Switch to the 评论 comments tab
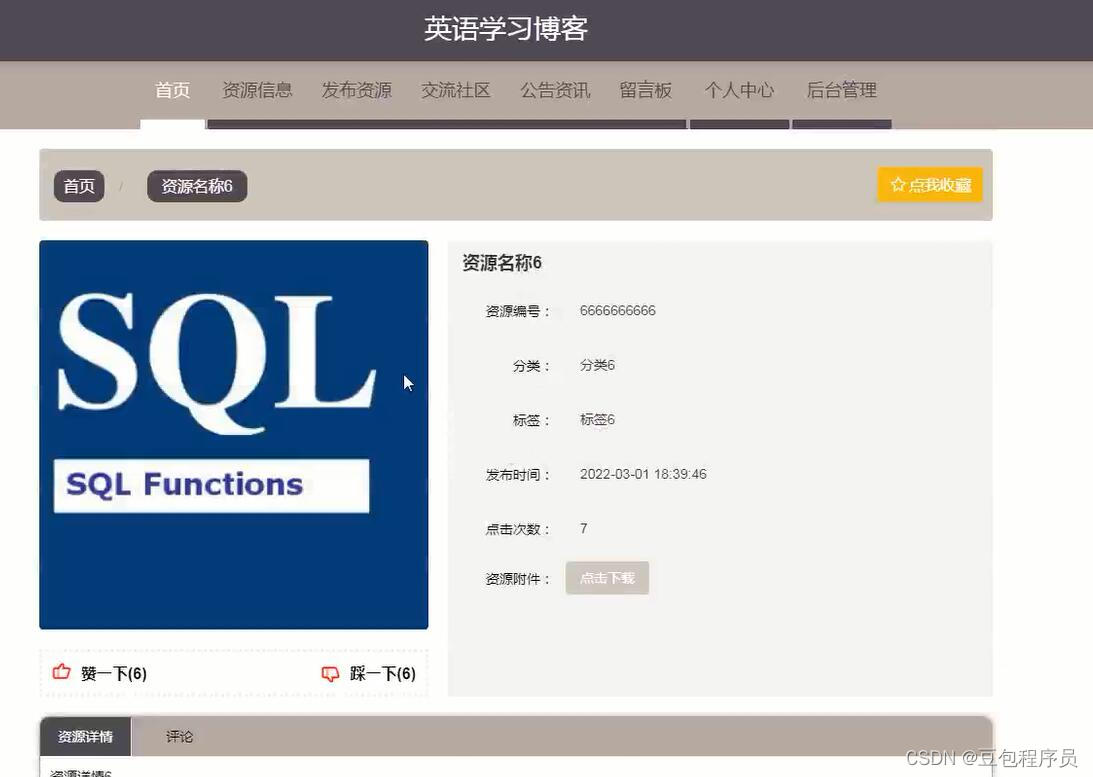Screen dimensions: 1093x777 179,736
